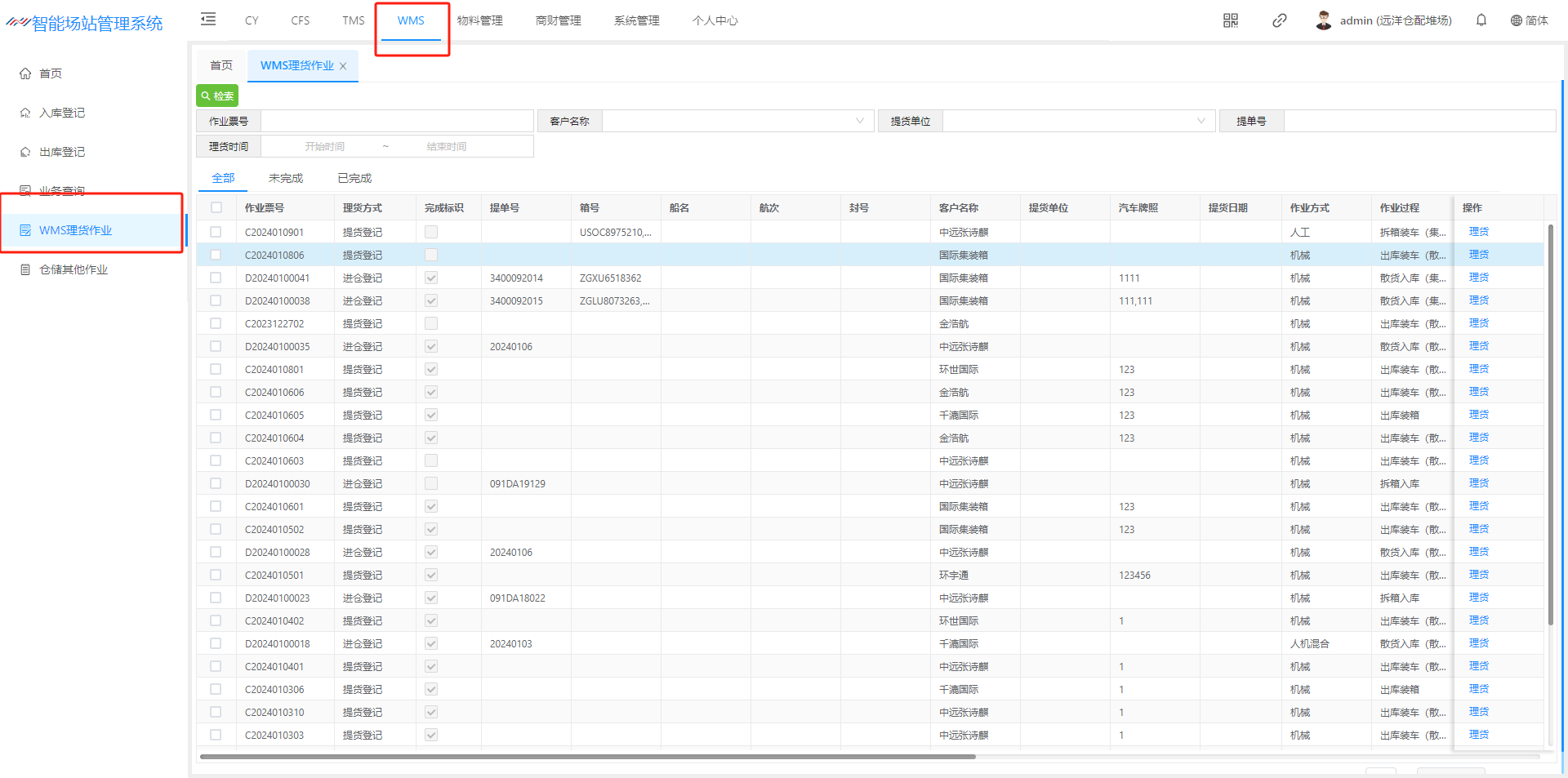
Task: Collapse the sidebar menu icon
Action: point(208,20)
